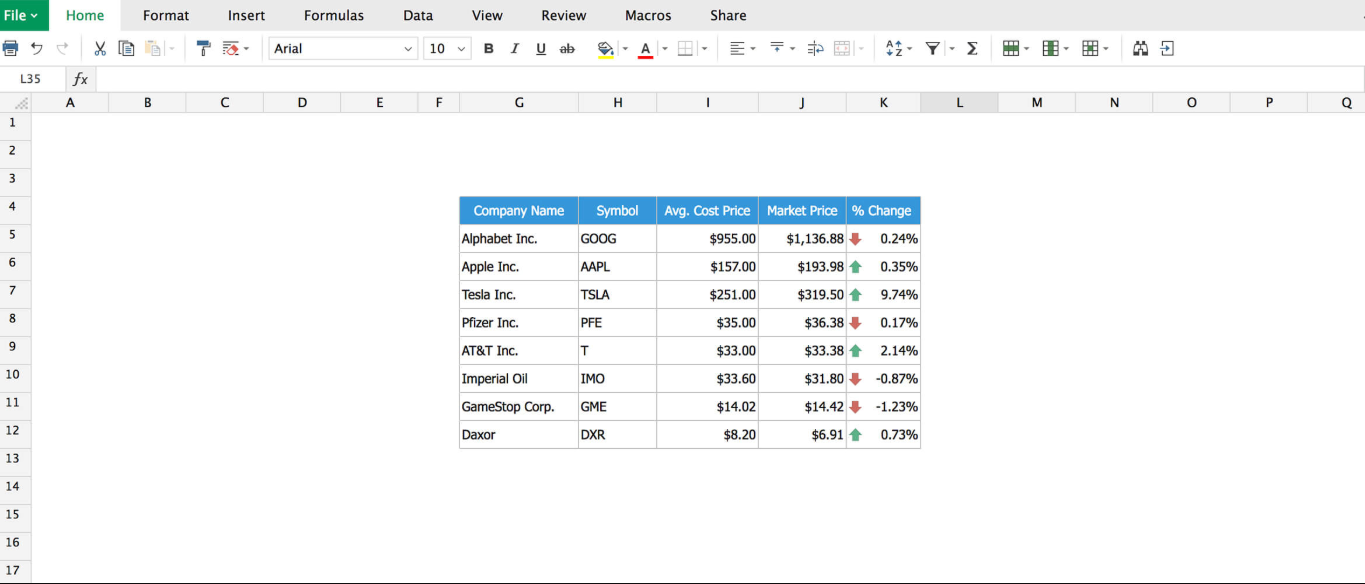Undo the last action
Image resolution: width=1365 pixels, height=584 pixels.
coord(36,47)
